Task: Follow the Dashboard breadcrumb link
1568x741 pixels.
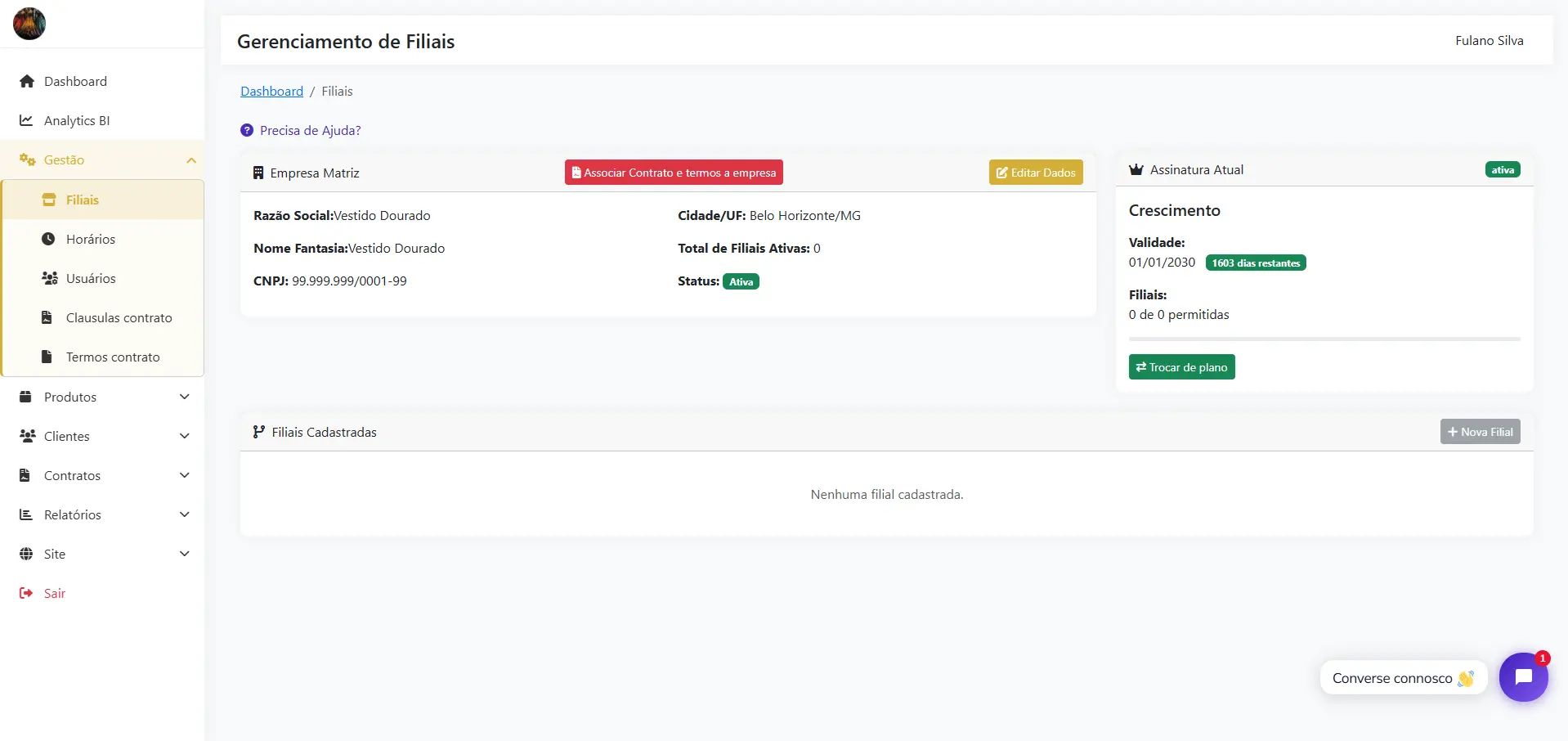Action: point(271,91)
